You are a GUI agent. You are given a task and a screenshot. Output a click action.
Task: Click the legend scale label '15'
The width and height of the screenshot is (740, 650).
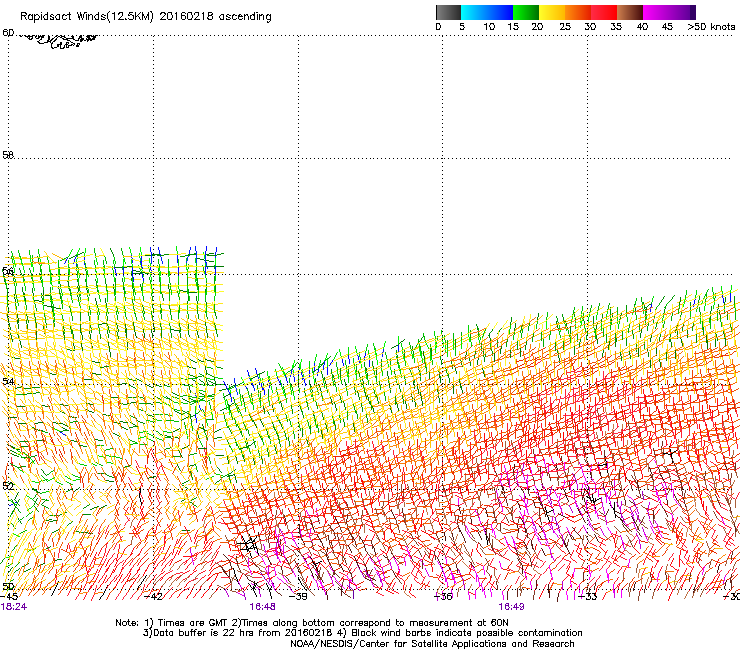click(x=513, y=27)
